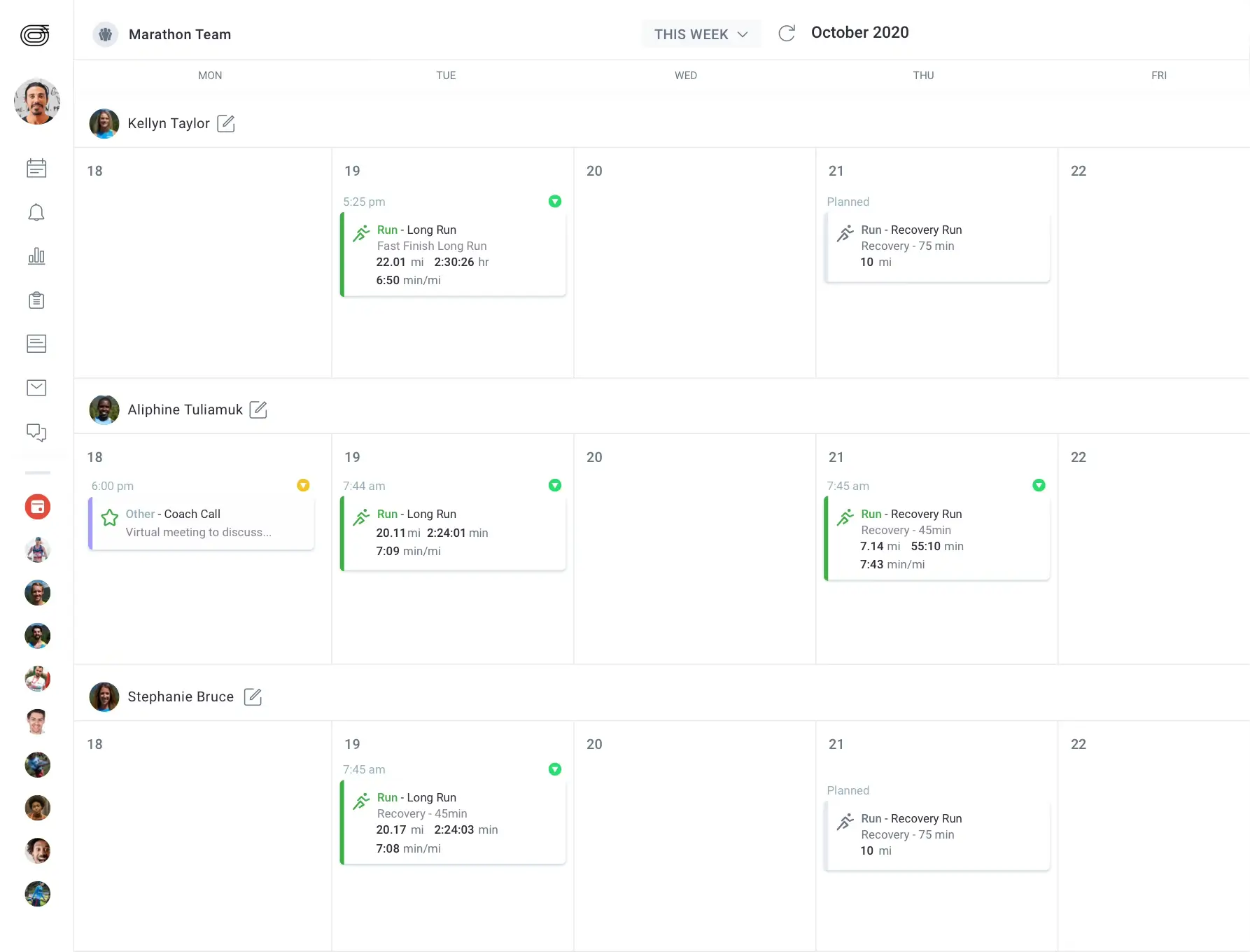Click the completion badge on Kellyn's Long Run
Image resolution: width=1250 pixels, height=952 pixels.
pyautogui.click(x=555, y=202)
